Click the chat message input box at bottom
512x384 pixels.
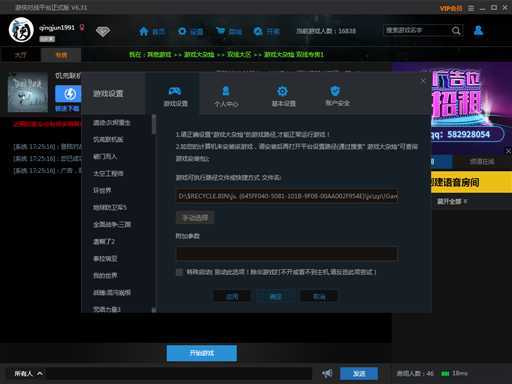pyautogui.click(x=179, y=374)
